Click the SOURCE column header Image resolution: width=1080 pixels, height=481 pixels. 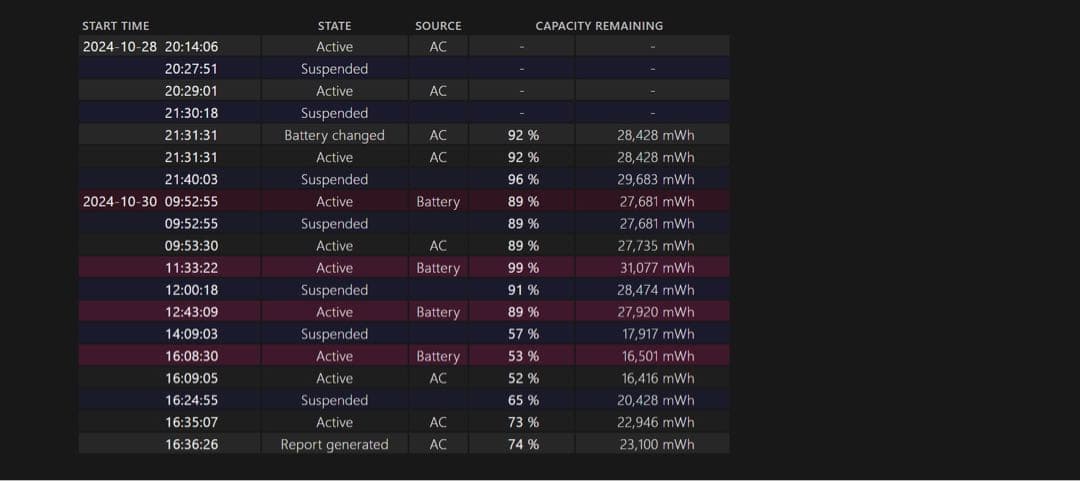[438, 26]
